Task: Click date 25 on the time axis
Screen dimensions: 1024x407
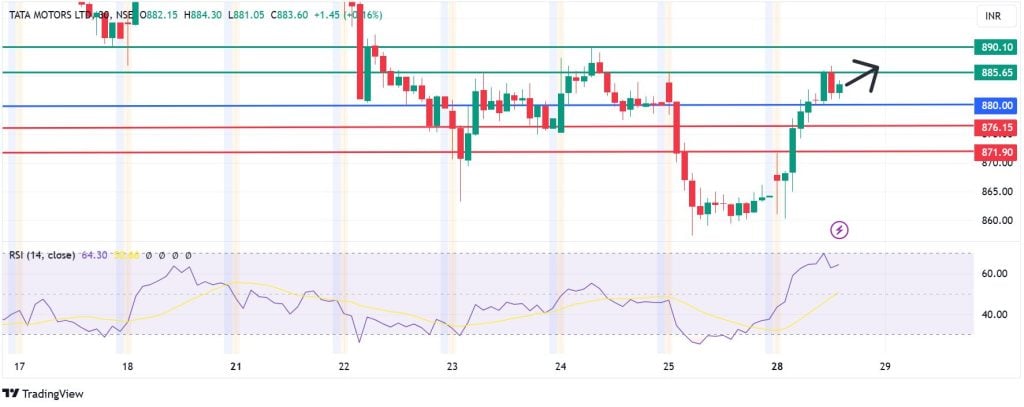Action: tap(667, 366)
